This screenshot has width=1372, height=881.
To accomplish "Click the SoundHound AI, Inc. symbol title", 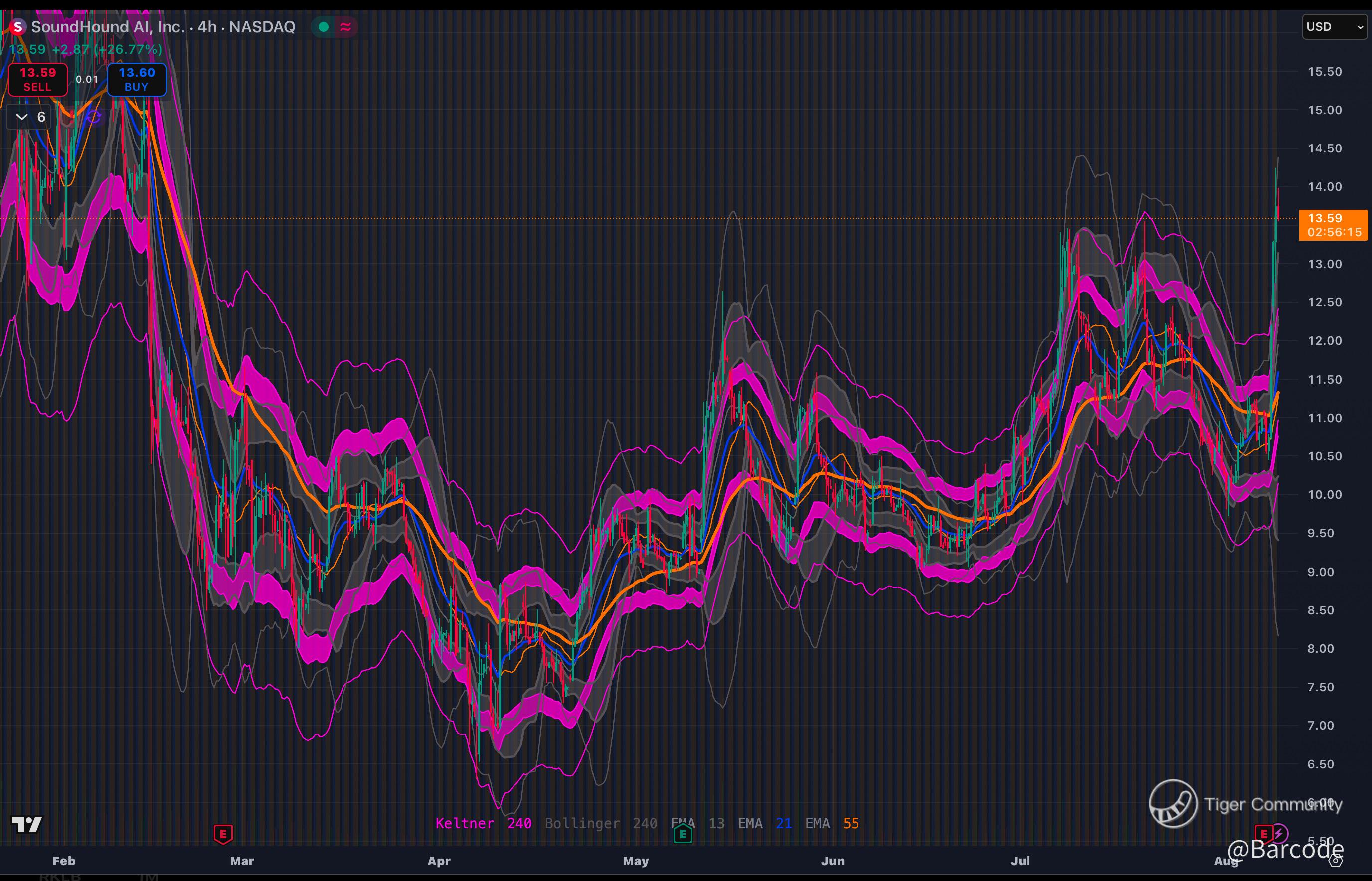I will (x=108, y=27).
